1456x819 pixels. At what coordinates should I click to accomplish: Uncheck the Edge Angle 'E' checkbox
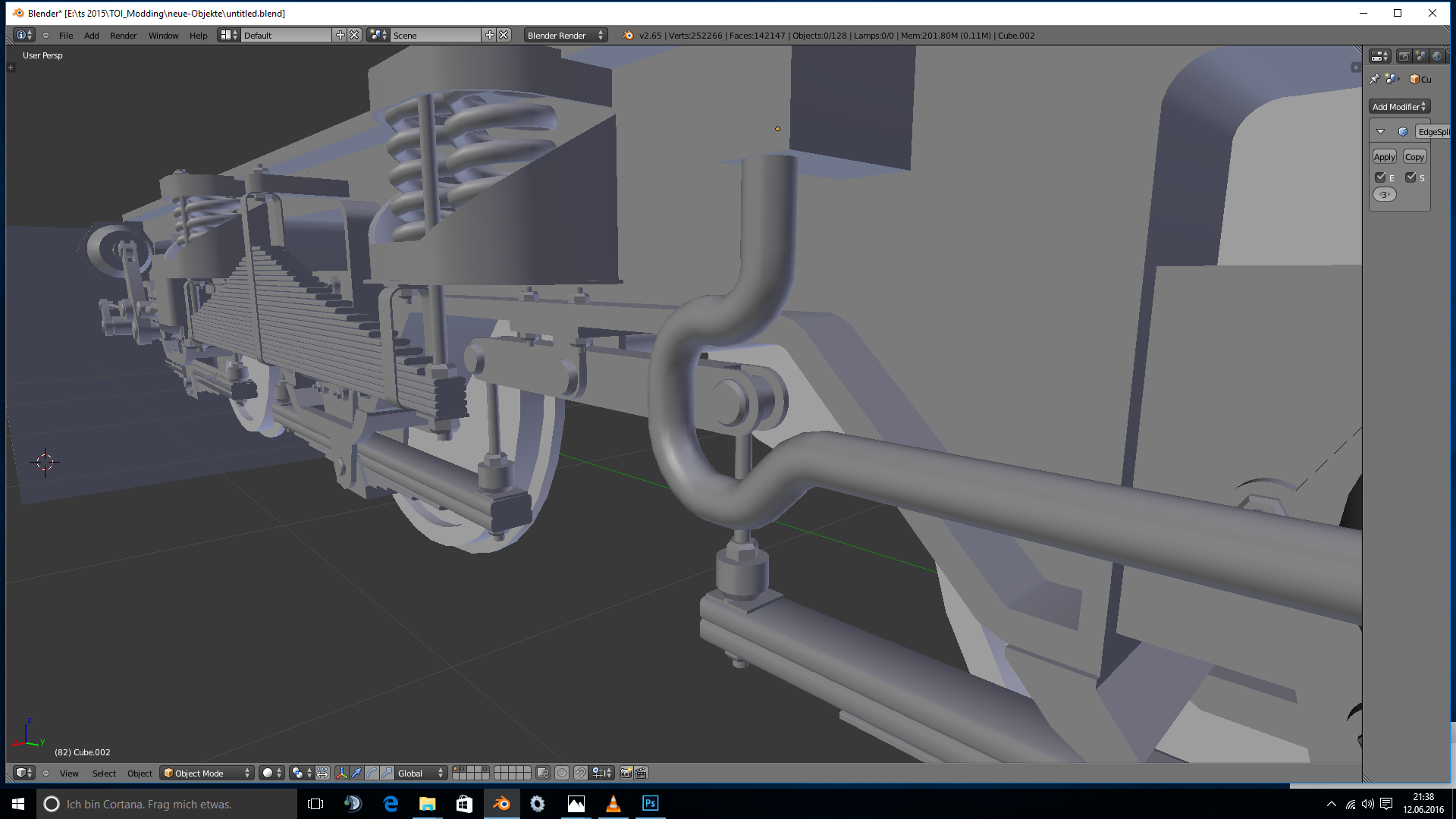1380,177
